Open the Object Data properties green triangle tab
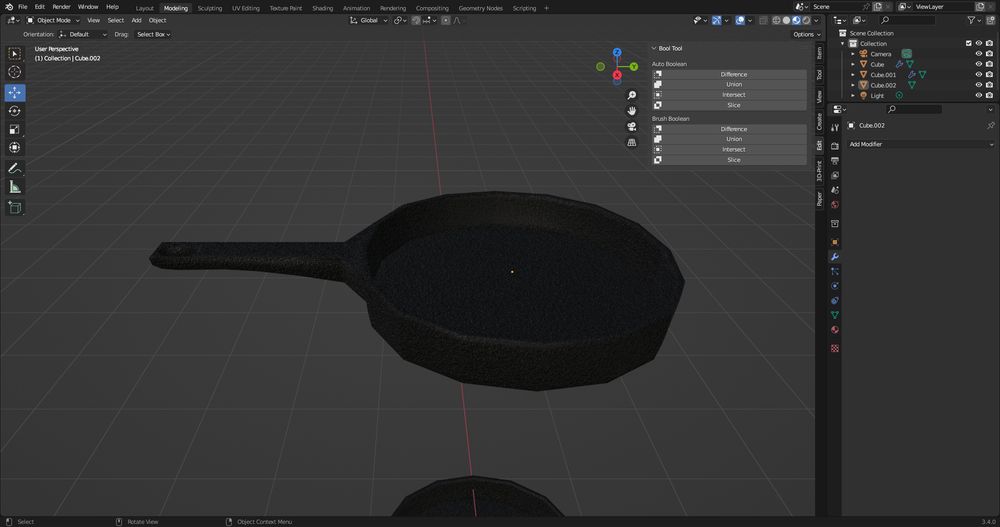 835,315
